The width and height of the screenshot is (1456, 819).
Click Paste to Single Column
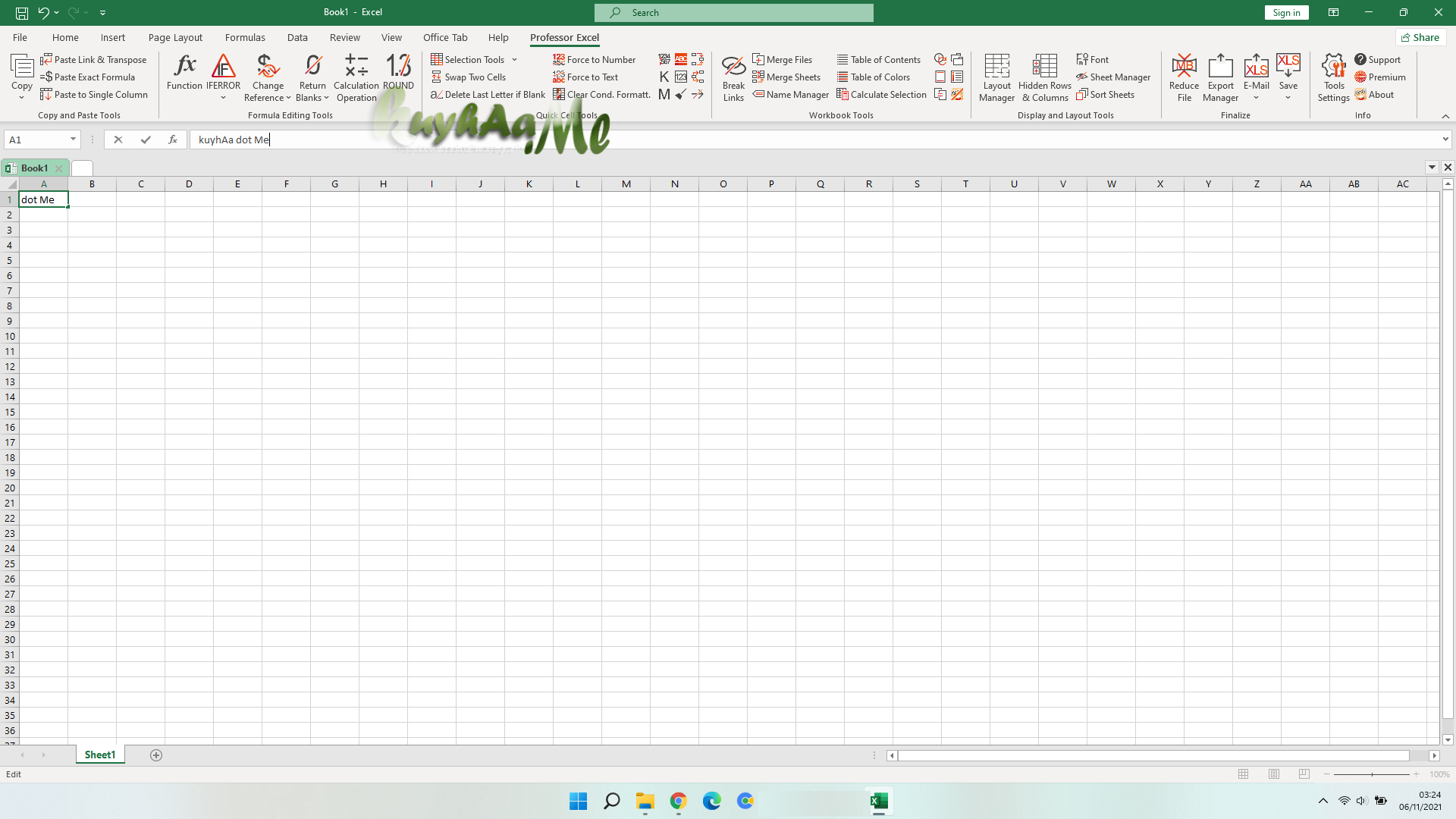[94, 95]
